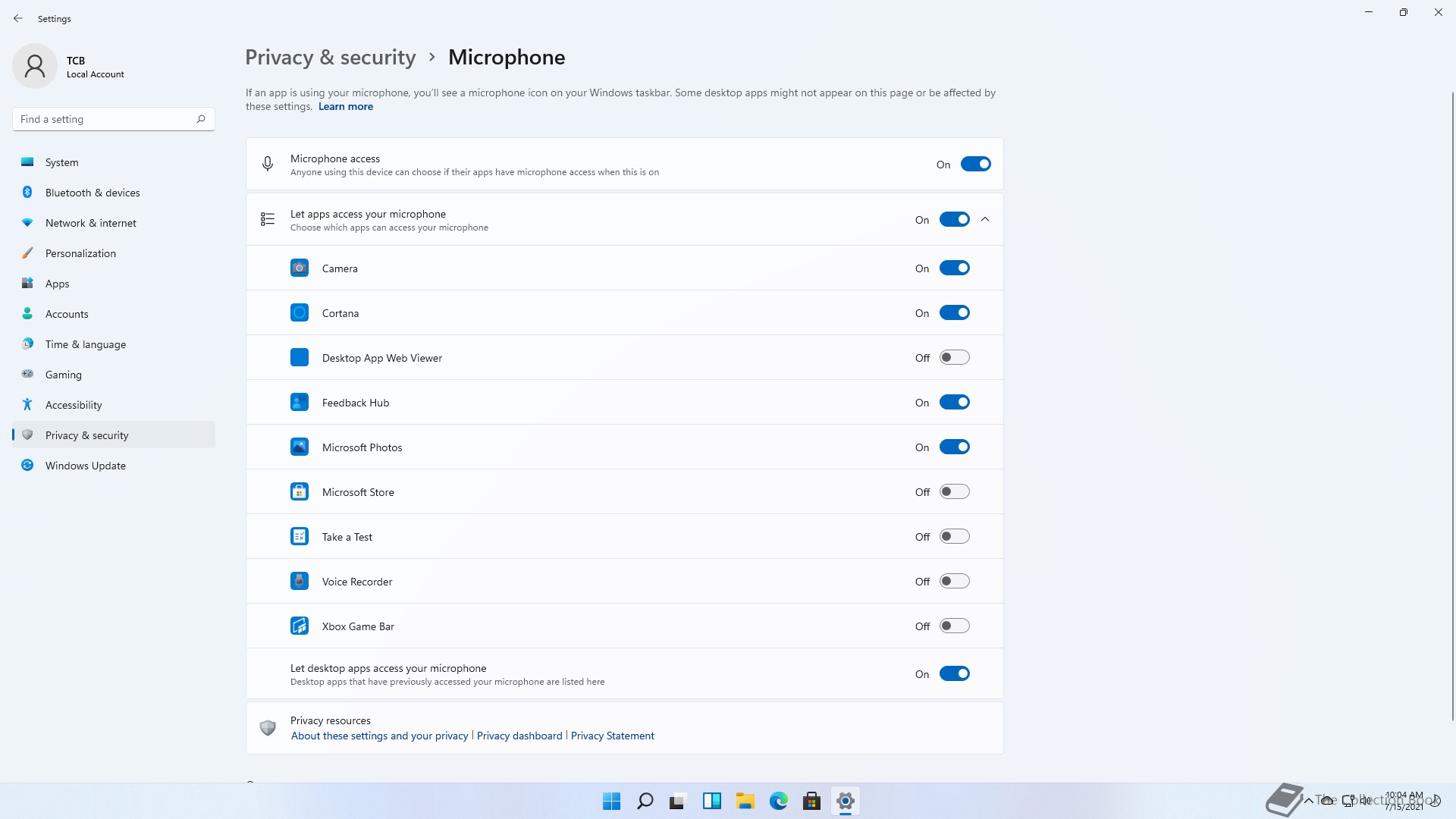Open Accessibility settings
The image size is (1456, 819).
(114, 405)
